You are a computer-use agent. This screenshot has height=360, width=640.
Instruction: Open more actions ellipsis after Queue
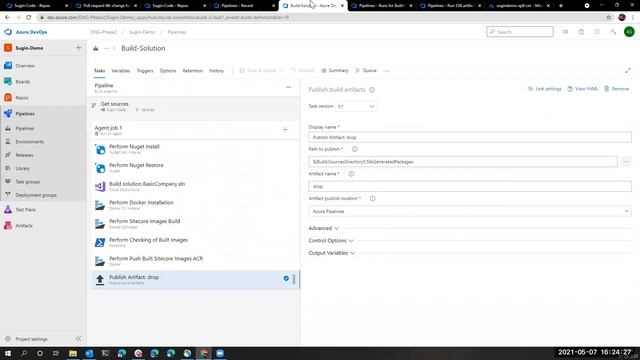coord(387,71)
